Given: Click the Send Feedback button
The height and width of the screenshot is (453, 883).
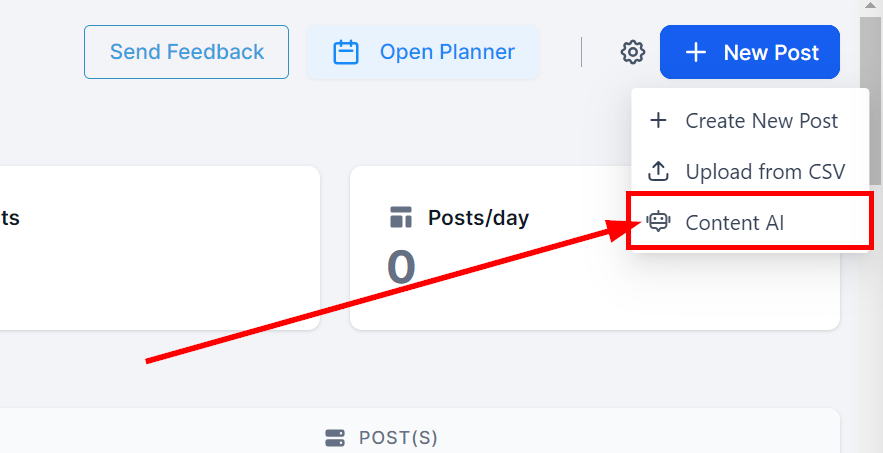Looking at the screenshot, I should point(186,52).
